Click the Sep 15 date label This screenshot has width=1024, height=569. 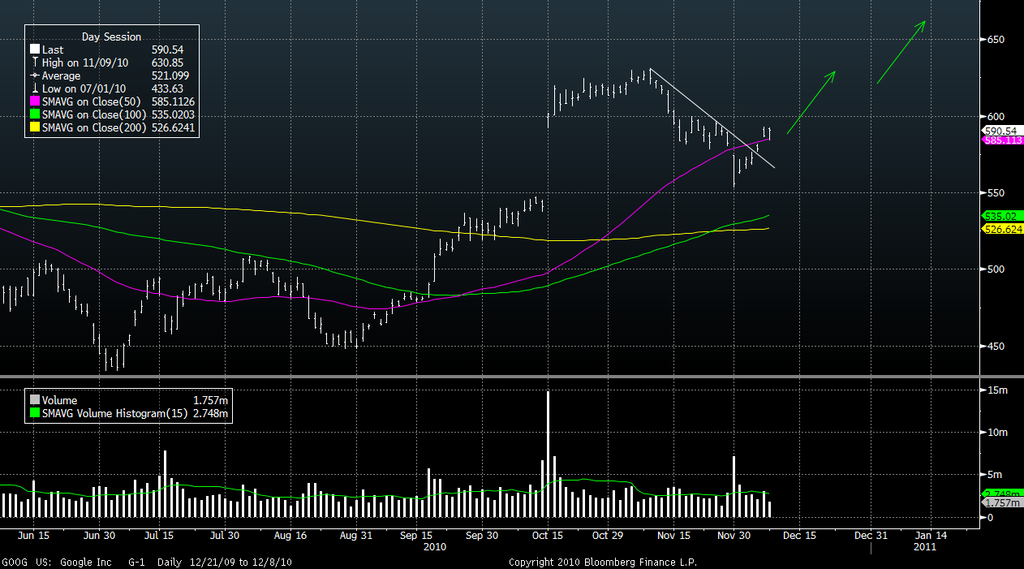[416, 535]
